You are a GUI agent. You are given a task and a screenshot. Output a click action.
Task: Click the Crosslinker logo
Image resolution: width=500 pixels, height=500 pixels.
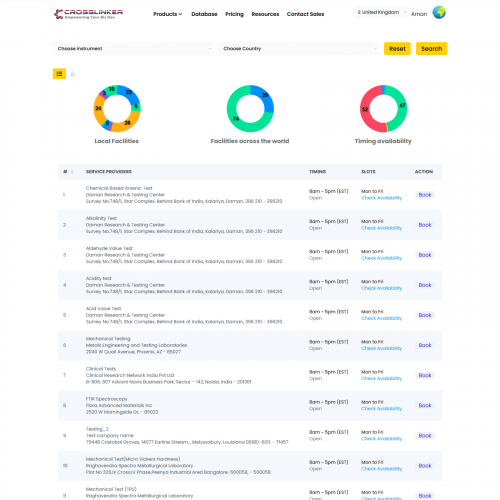[88, 14]
